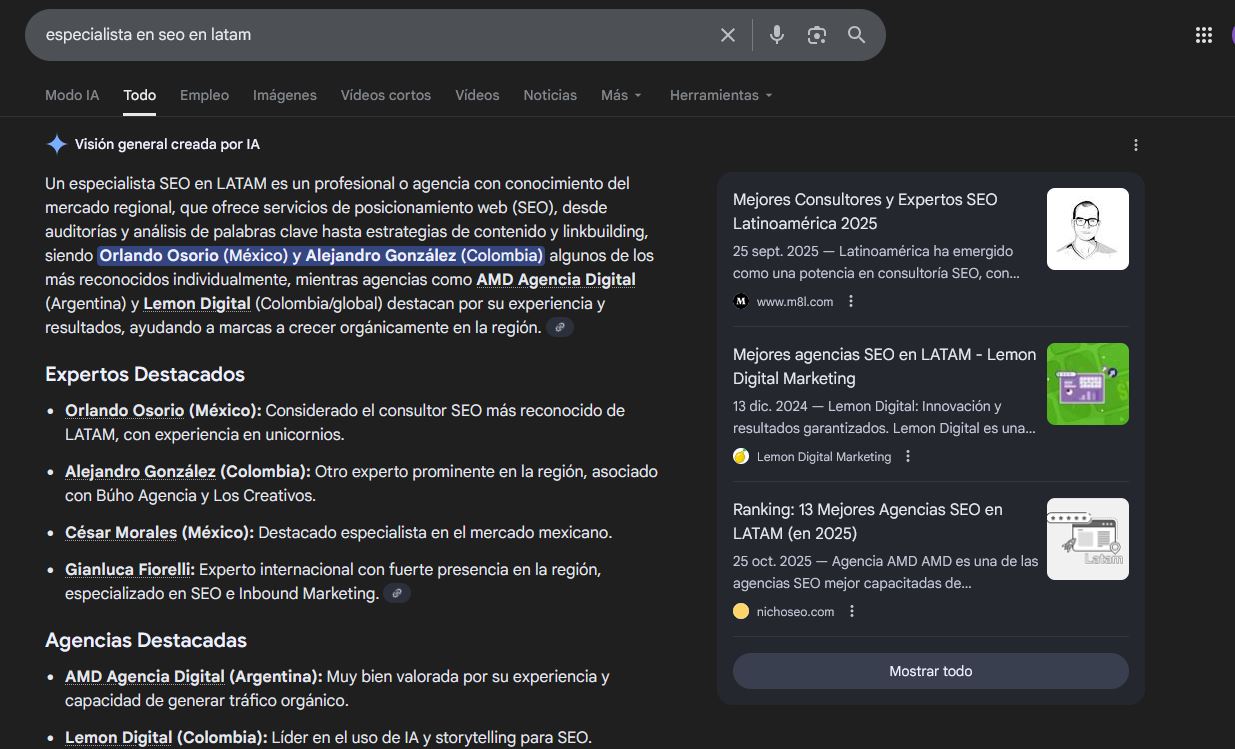Start voice search with the microphone icon
Image resolution: width=1235 pixels, height=749 pixels.
(x=777, y=35)
